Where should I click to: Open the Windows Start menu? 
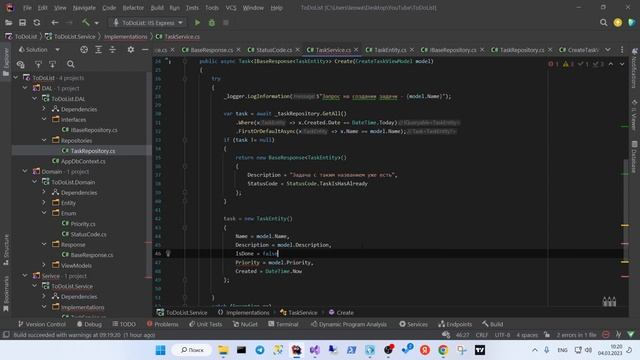pyautogui.click(x=160, y=350)
